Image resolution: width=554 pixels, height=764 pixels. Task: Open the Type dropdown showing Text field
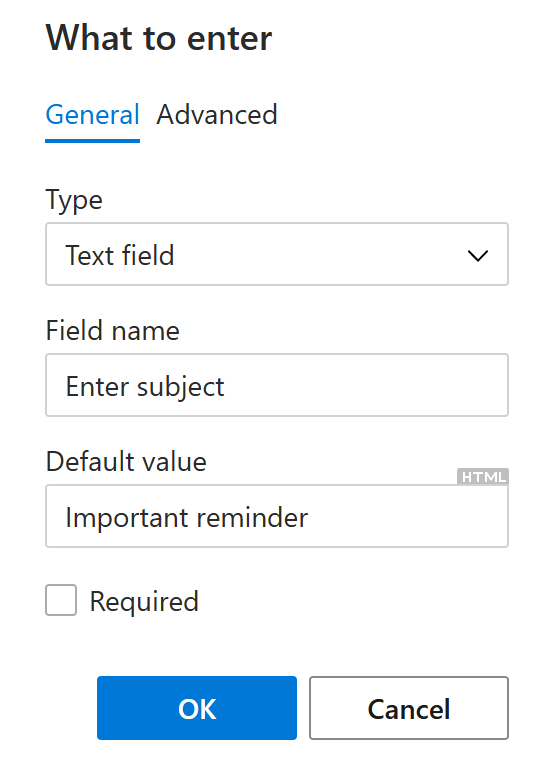tap(277, 254)
